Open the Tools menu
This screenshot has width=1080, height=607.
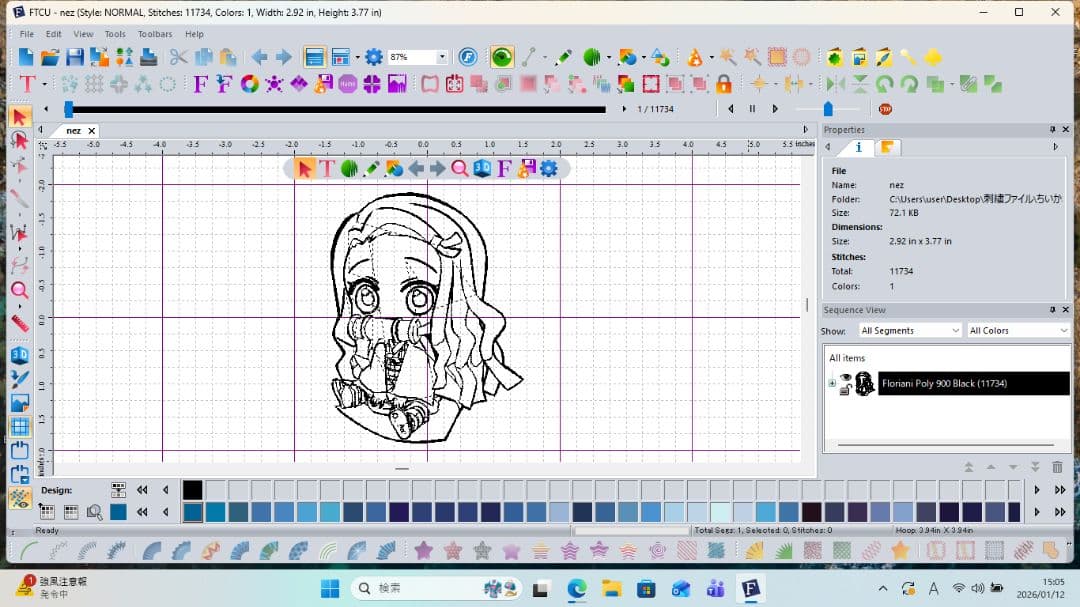[115, 34]
